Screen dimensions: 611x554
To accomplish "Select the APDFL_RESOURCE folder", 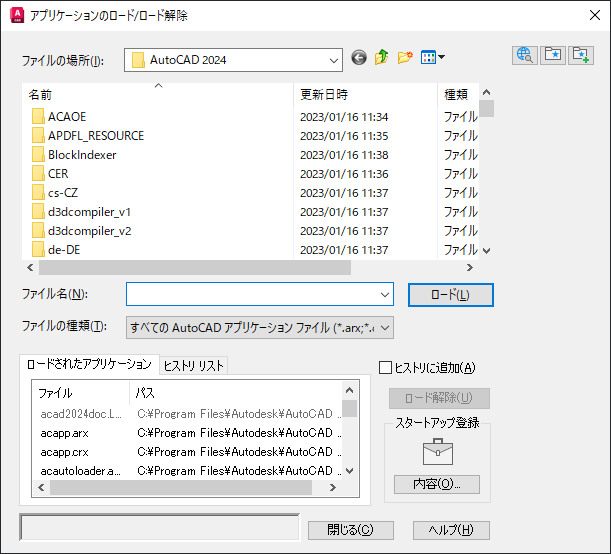I will pos(96,136).
